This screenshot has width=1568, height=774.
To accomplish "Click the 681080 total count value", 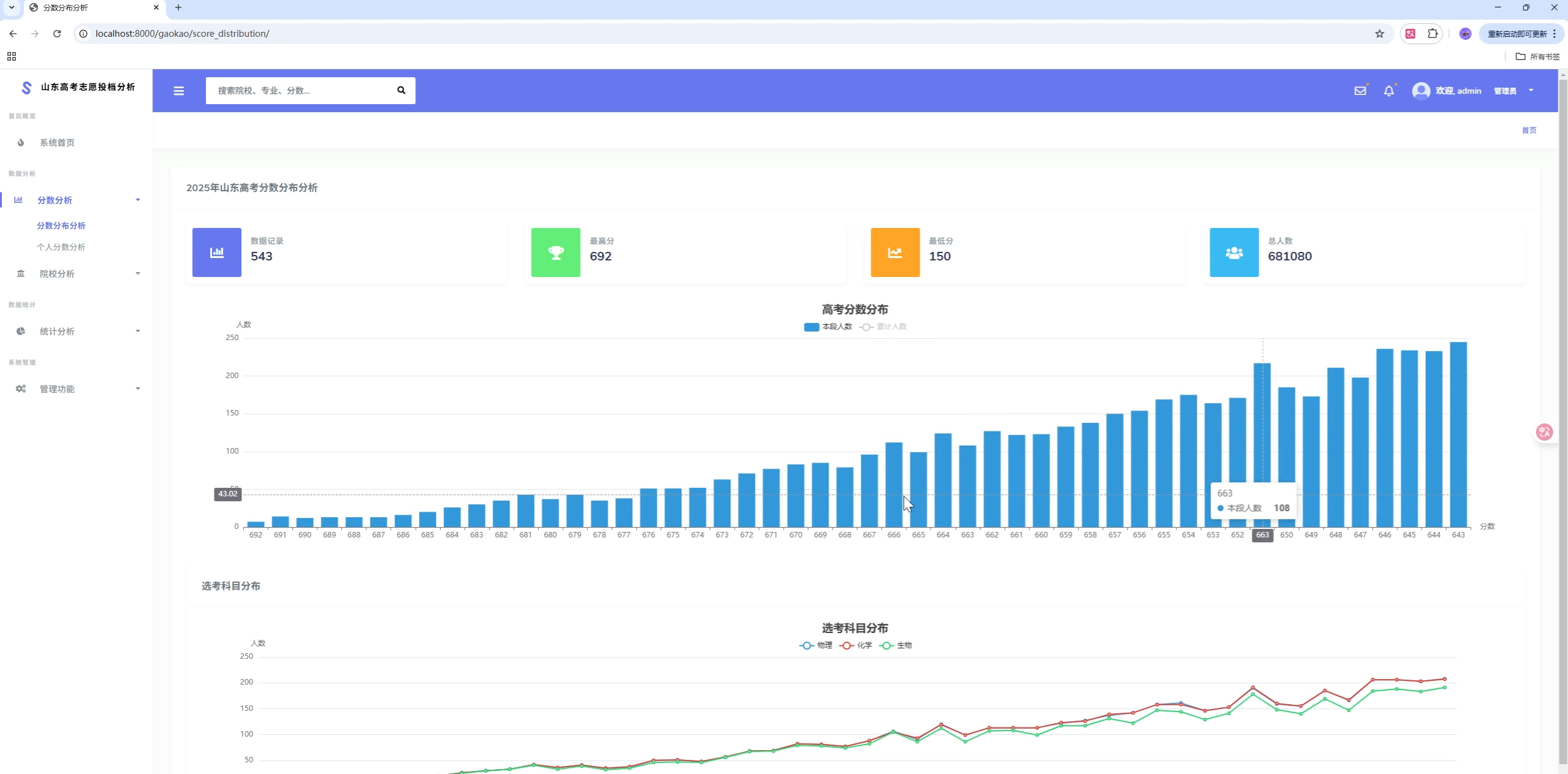I will (1290, 256).
